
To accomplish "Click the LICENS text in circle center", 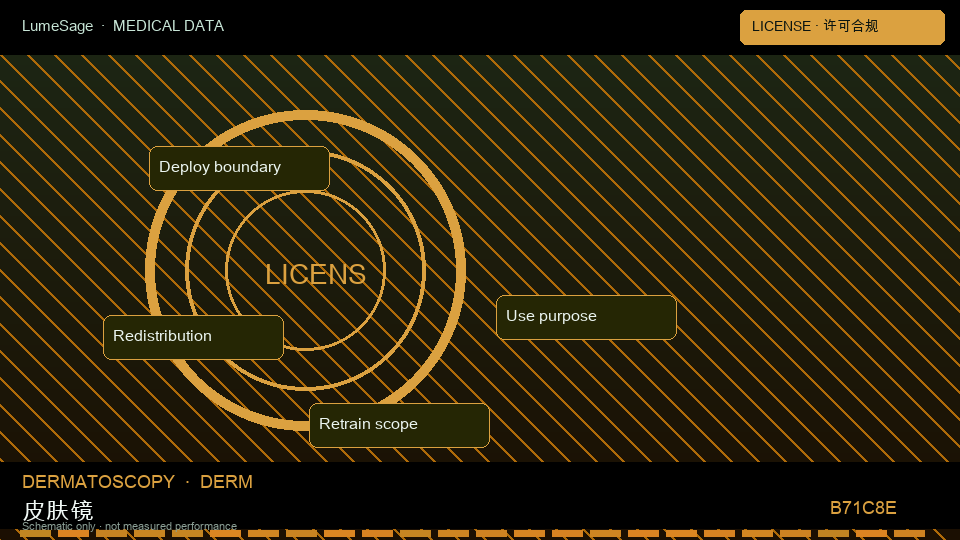I will pyautogui.click(x=315, y=274).
